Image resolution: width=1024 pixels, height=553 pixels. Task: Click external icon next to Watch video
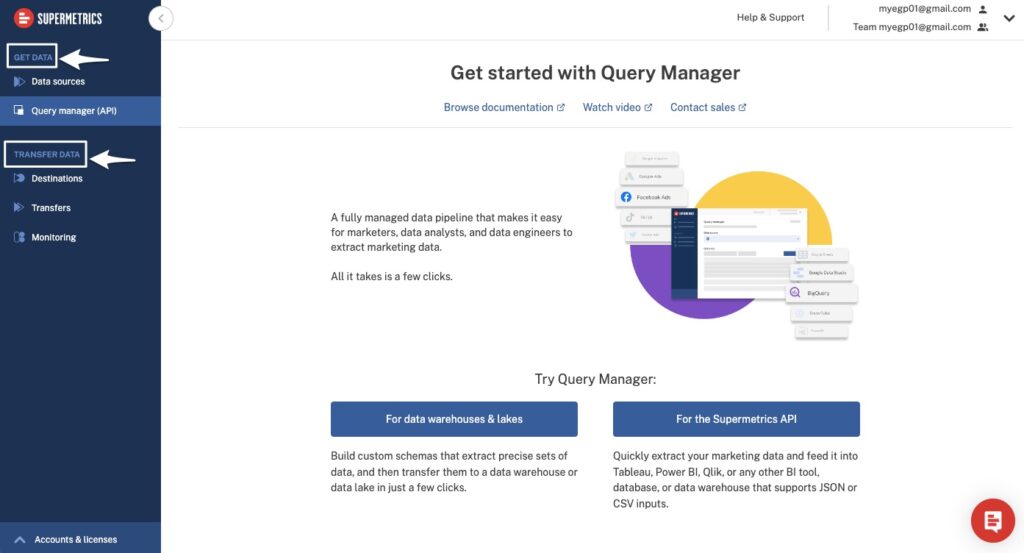pos(648,107)
